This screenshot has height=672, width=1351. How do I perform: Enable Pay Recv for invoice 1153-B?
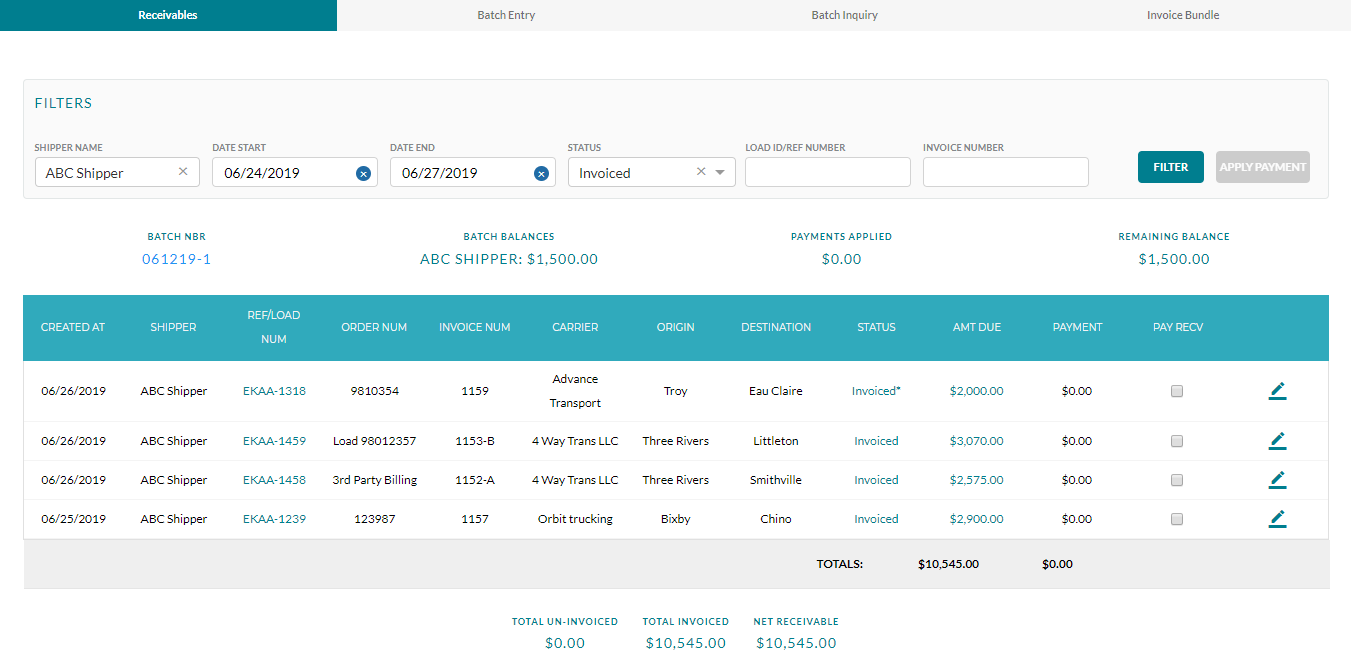(x=1176, y=440)
